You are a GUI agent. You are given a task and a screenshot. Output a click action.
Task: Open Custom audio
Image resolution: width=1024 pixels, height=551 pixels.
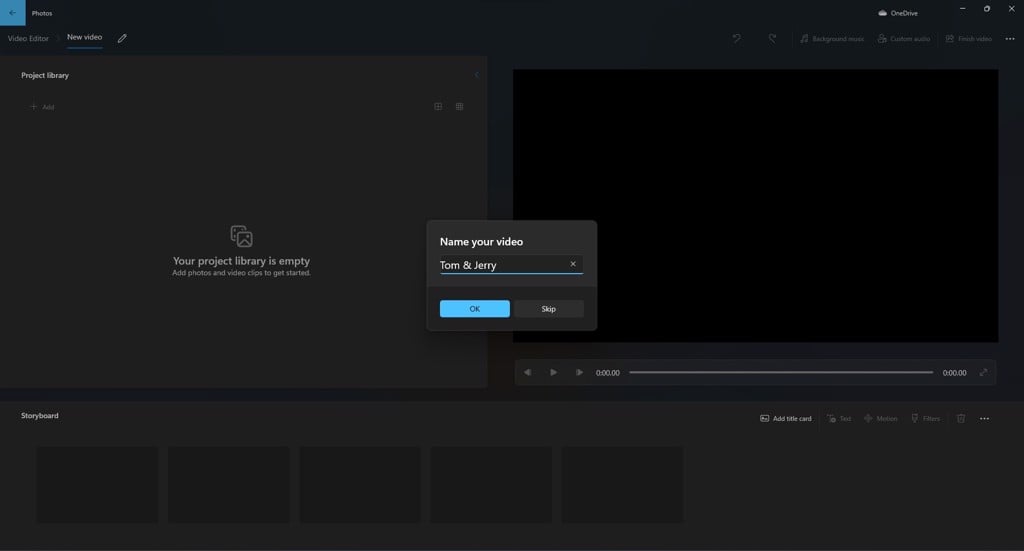pyautogui.click(x=904, y=39)
